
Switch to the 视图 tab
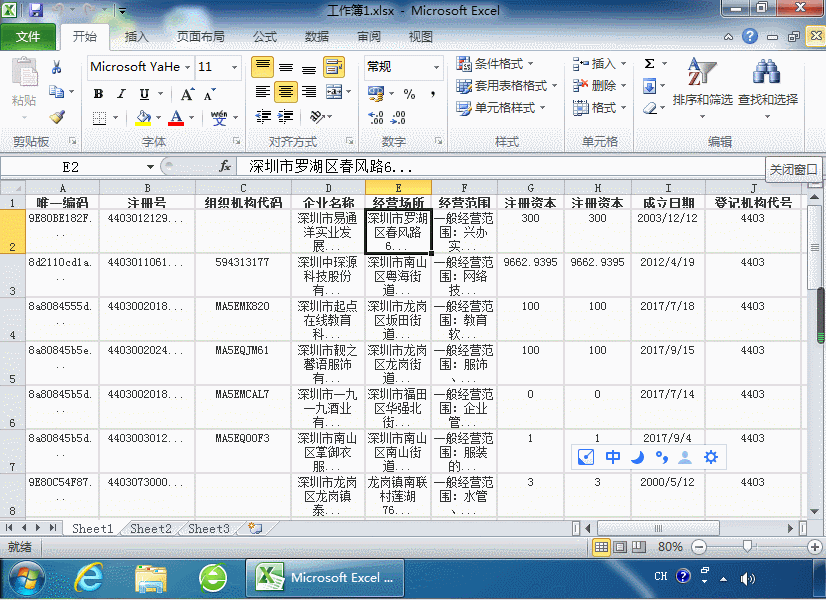(420, 36)
